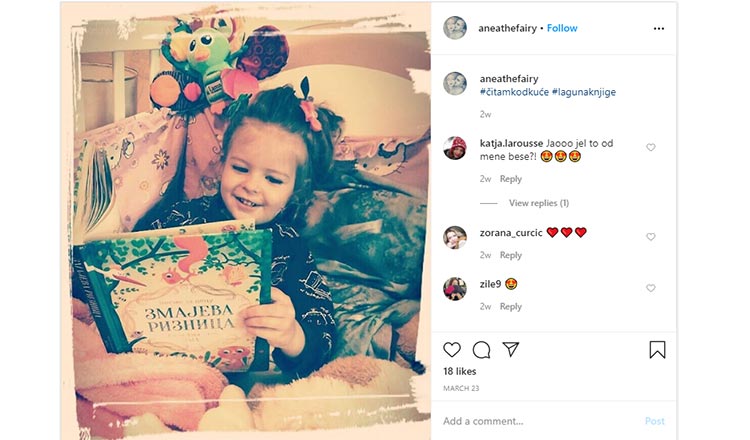Image resolution: width=750 pixels, height=440 pixels.
Task: Like zorana_curcic's comment with heart
Action: pyautogui.click(x=651, y=237)
